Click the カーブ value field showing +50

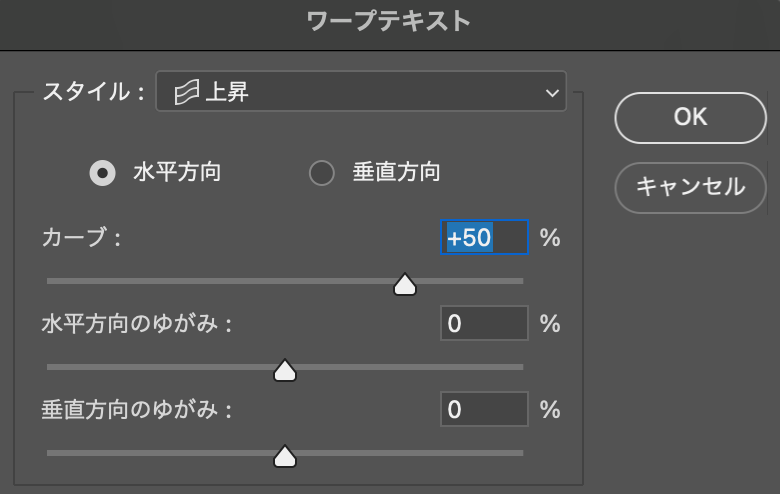484,238
